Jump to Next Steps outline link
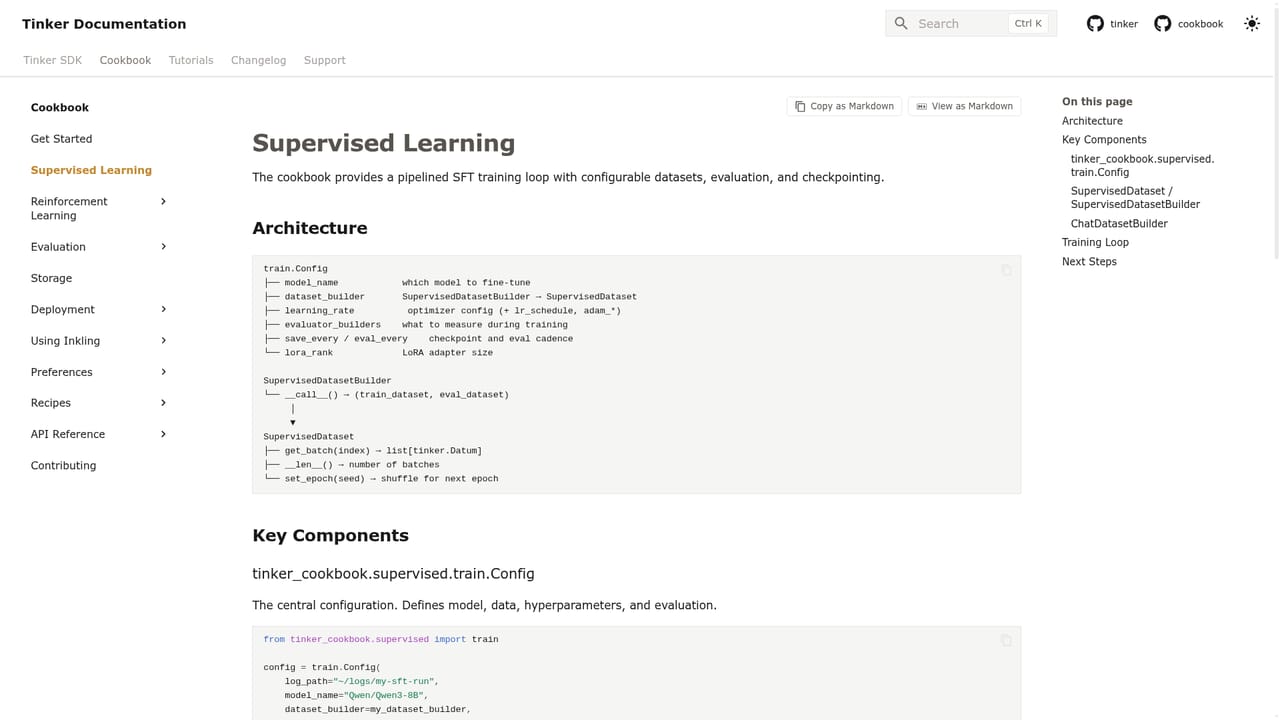The width and height of the screenshot is (1280, 720). (1089, 262)
